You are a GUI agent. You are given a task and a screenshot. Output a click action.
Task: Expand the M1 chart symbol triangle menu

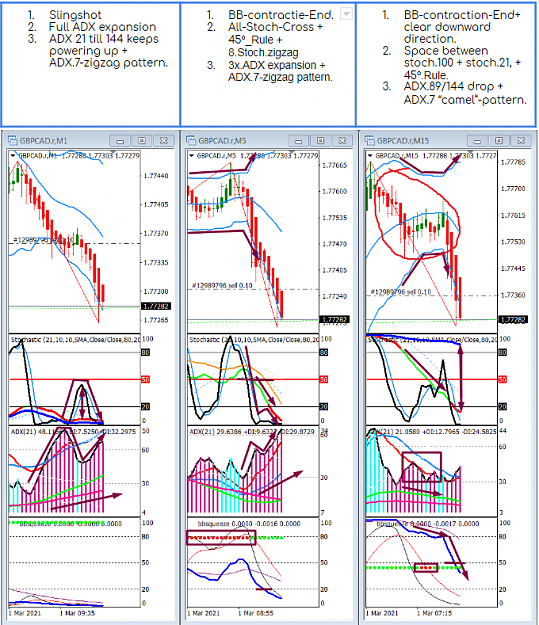click(13, 155)
